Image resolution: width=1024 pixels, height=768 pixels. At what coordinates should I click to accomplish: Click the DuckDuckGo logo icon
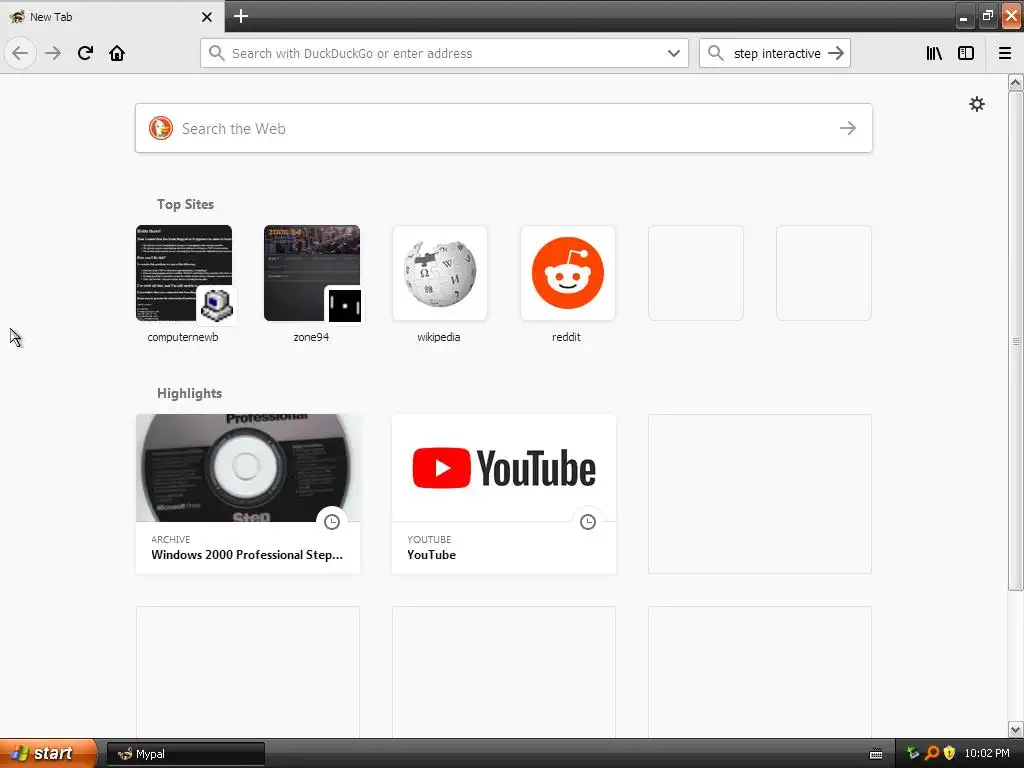pyautogui.click(x=161, y=128)
